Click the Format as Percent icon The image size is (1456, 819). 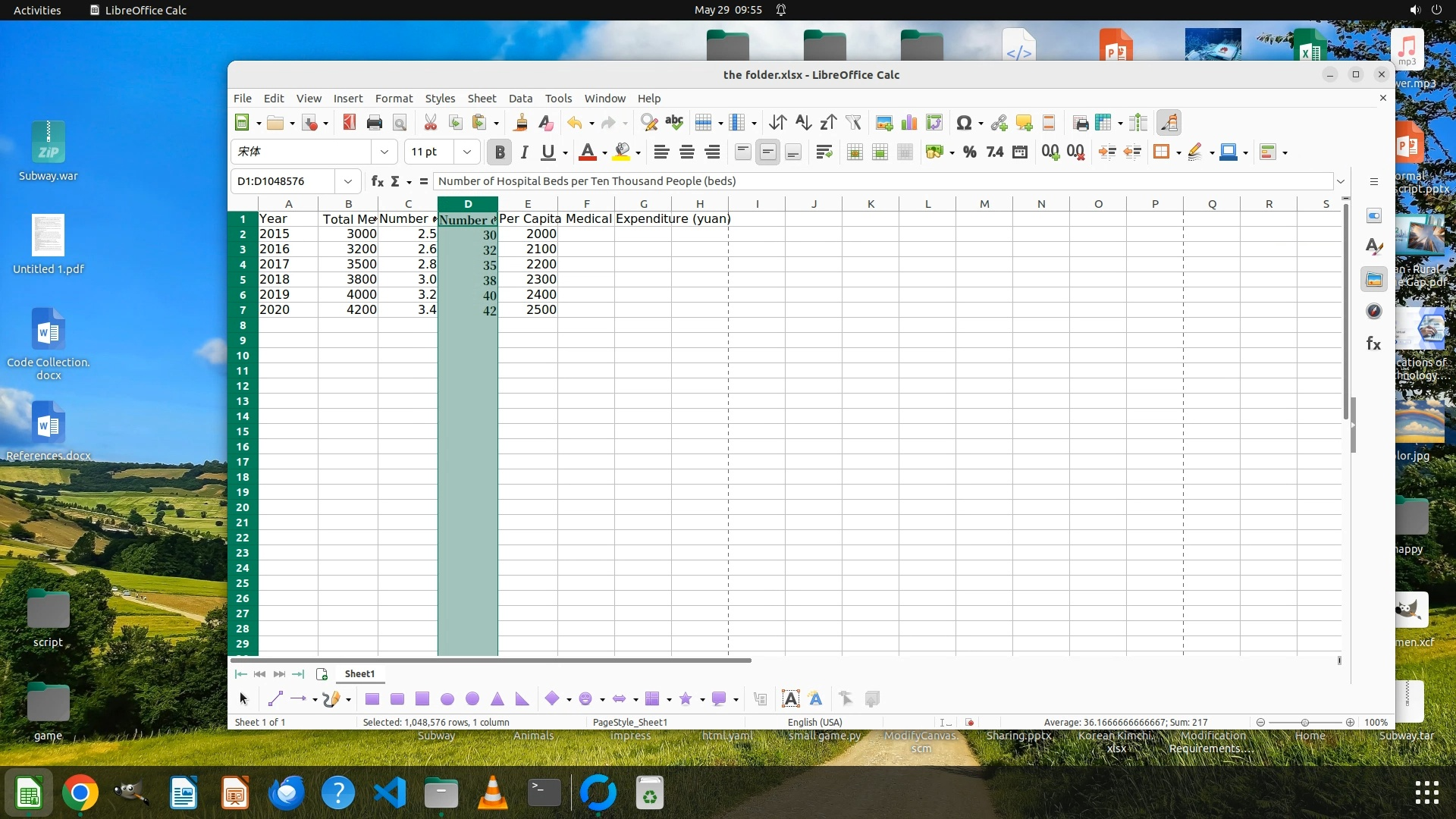[969, 152]
